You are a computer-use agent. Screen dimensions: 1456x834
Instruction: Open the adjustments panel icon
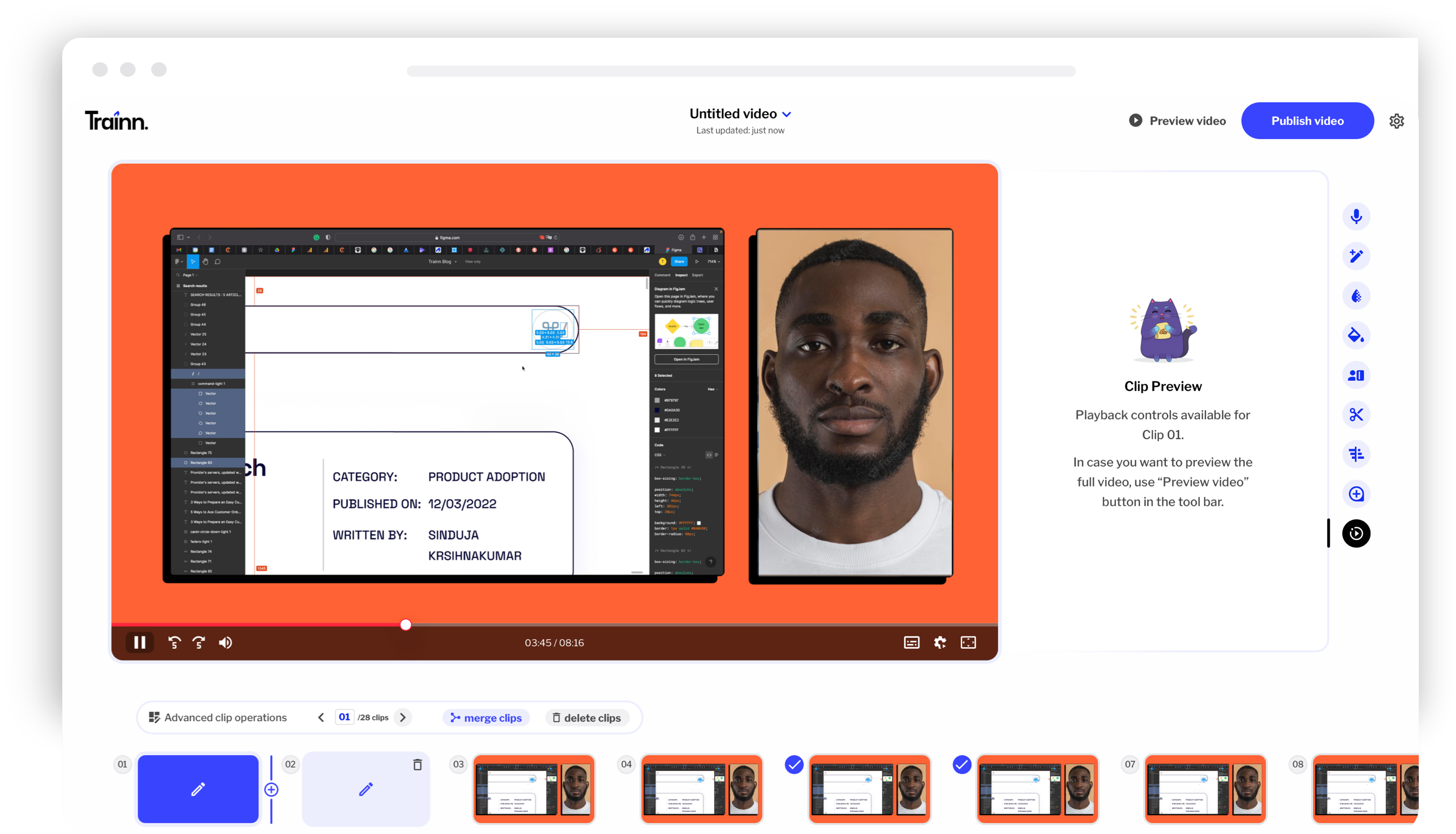tap(1356, 454)
